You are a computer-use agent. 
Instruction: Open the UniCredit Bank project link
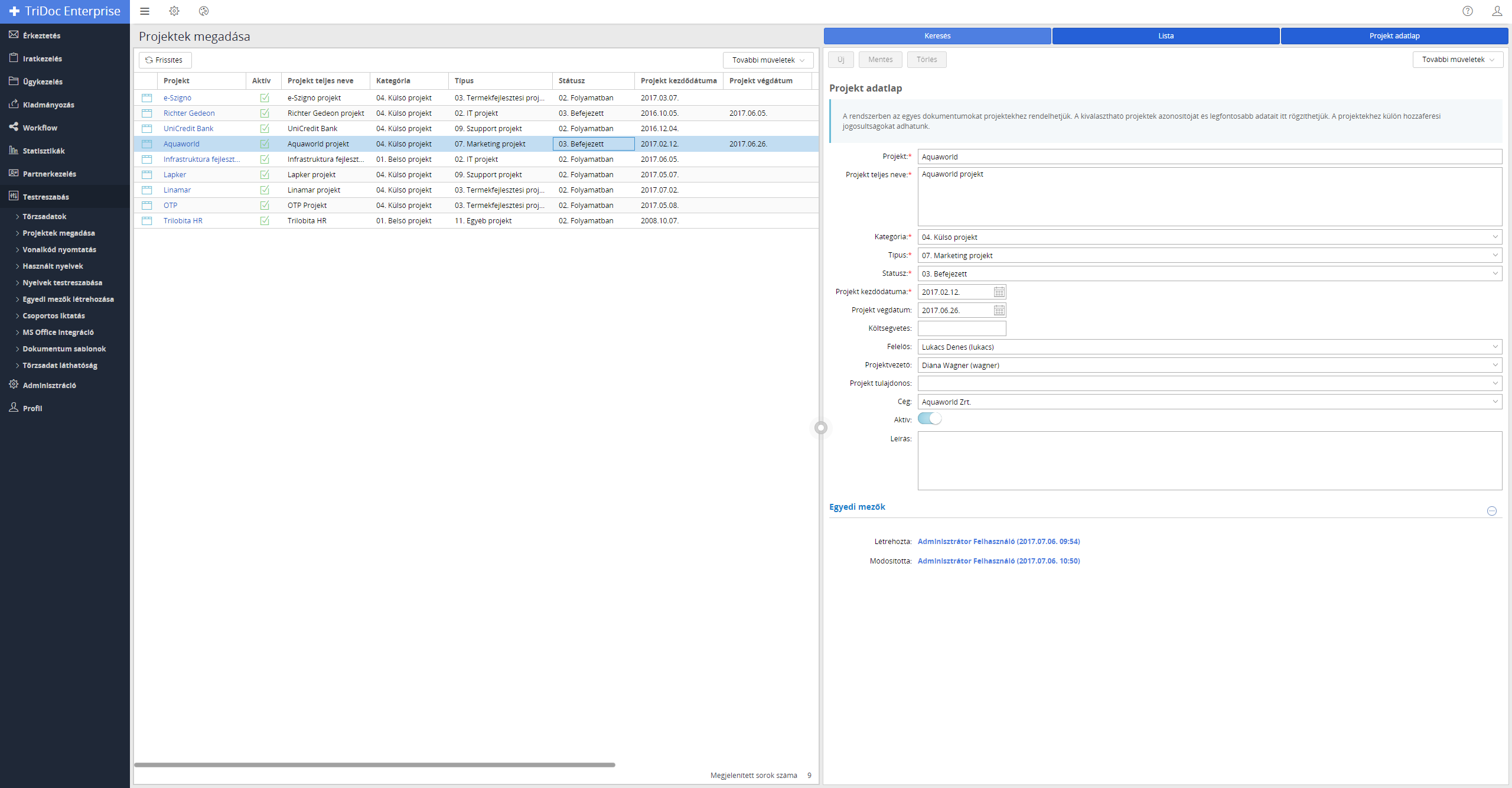pyautogui.click(x=188, y=128)
